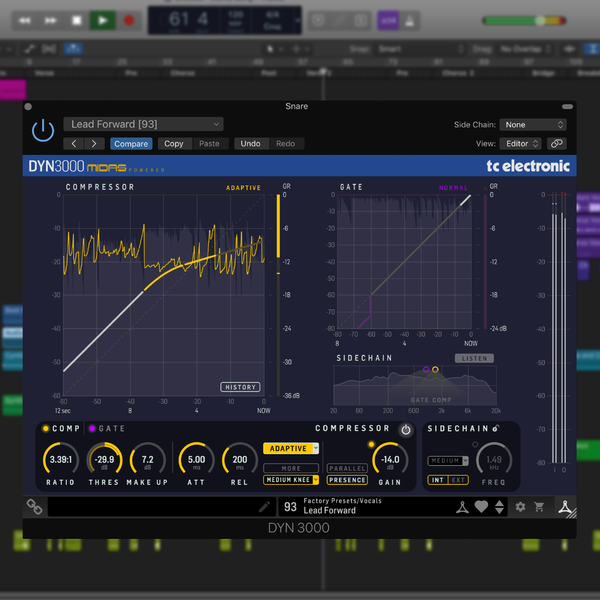Image resolution: width=600 pixels, height=600 pixels.
Task: Click the ADAPTIVE label above compressor graph
Action: click(243, 188)
